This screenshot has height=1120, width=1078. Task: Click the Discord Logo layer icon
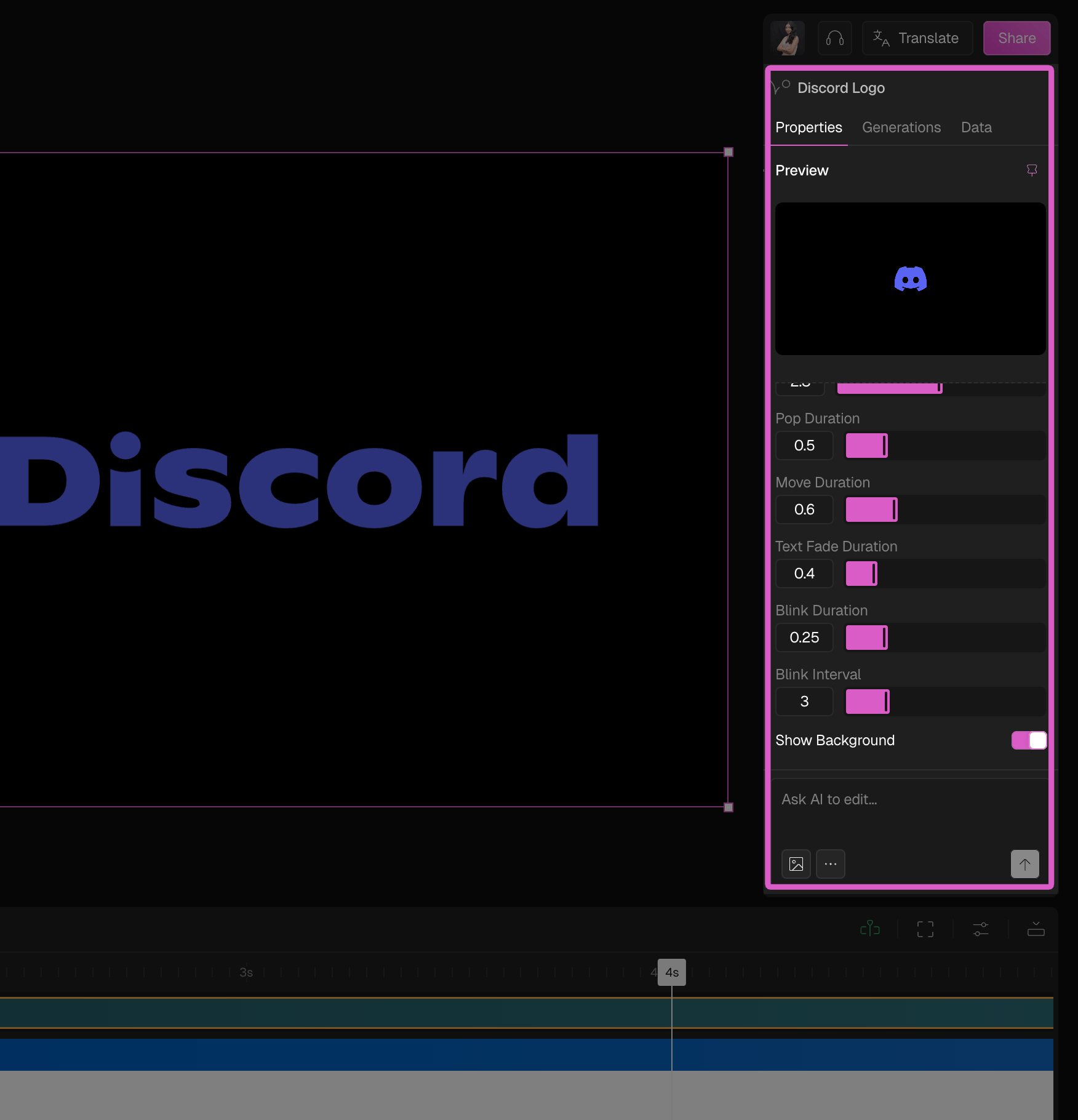[x=780, y=87]
